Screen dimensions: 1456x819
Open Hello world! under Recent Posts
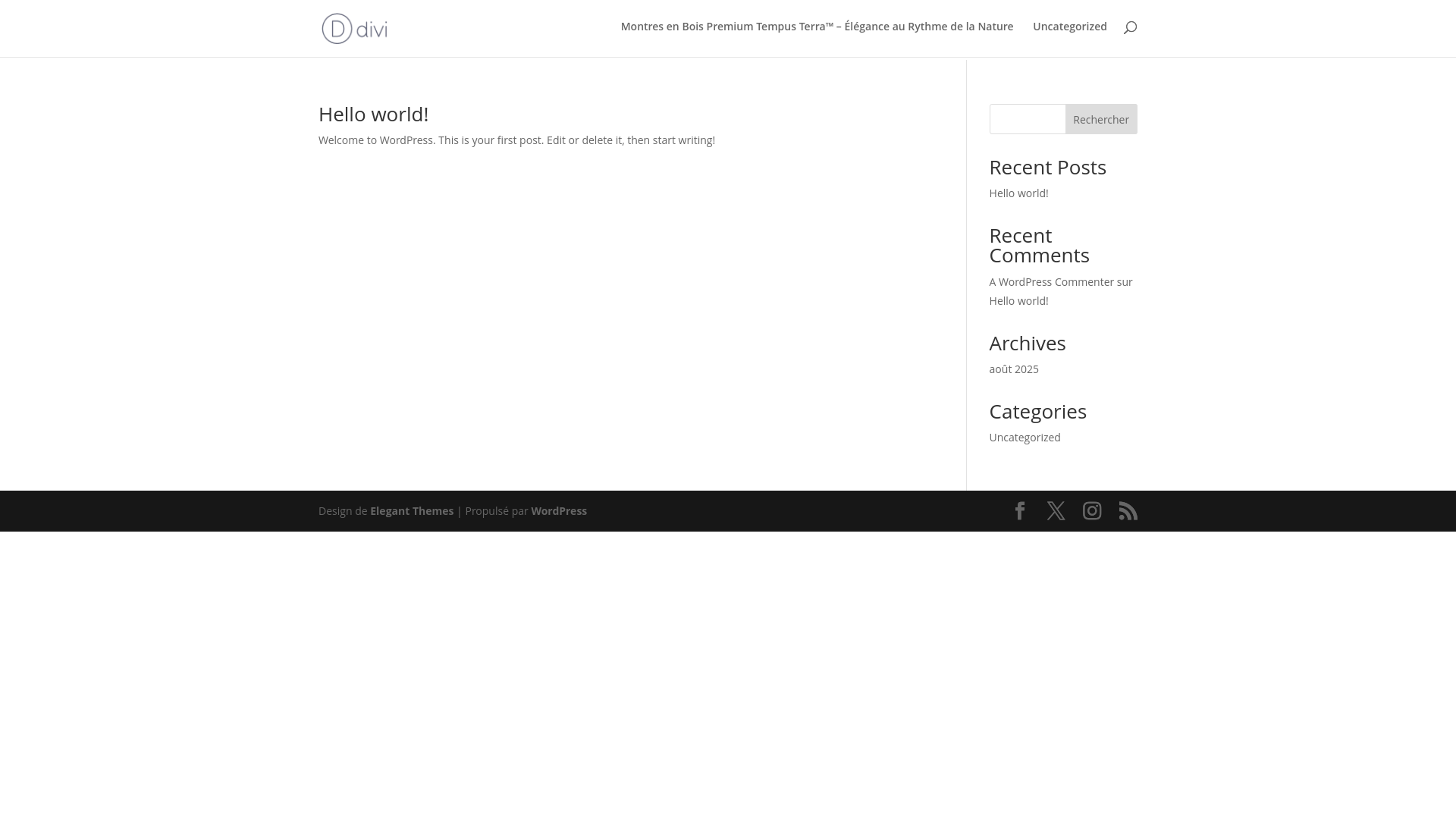tap(1018, 193)
